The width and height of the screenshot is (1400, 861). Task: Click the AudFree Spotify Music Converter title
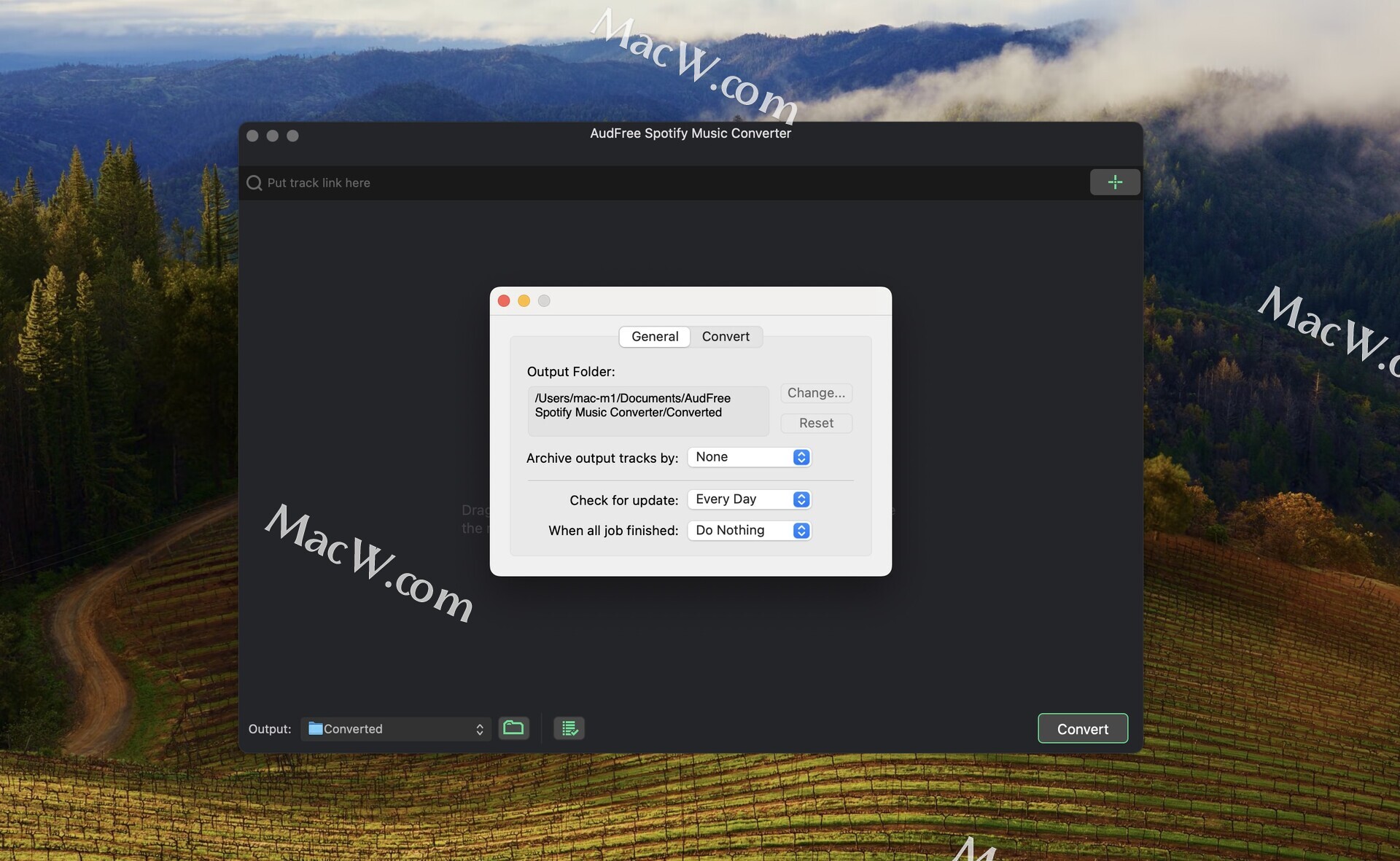(x=691, y=133)
